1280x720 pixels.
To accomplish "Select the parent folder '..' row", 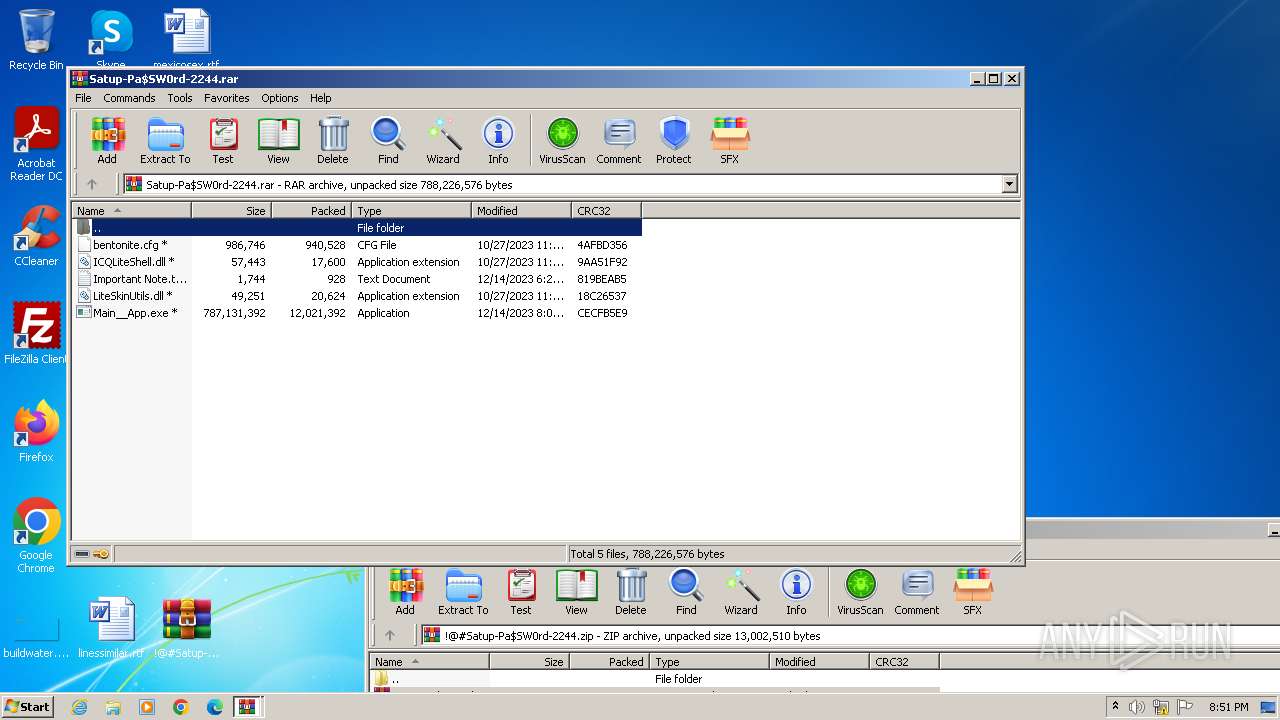I will click(357, 228).
